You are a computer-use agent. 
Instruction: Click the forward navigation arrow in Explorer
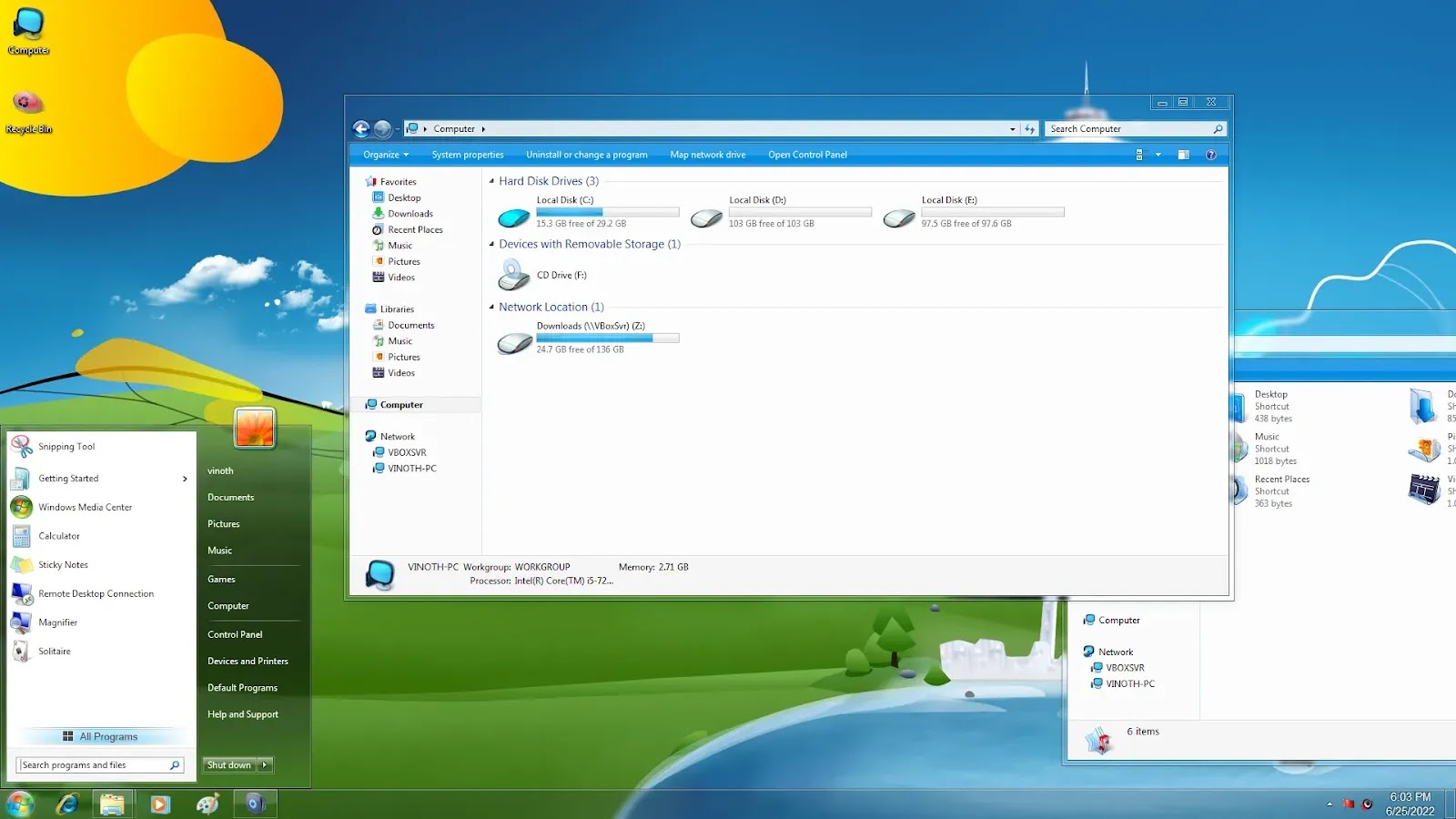[383, 129]
